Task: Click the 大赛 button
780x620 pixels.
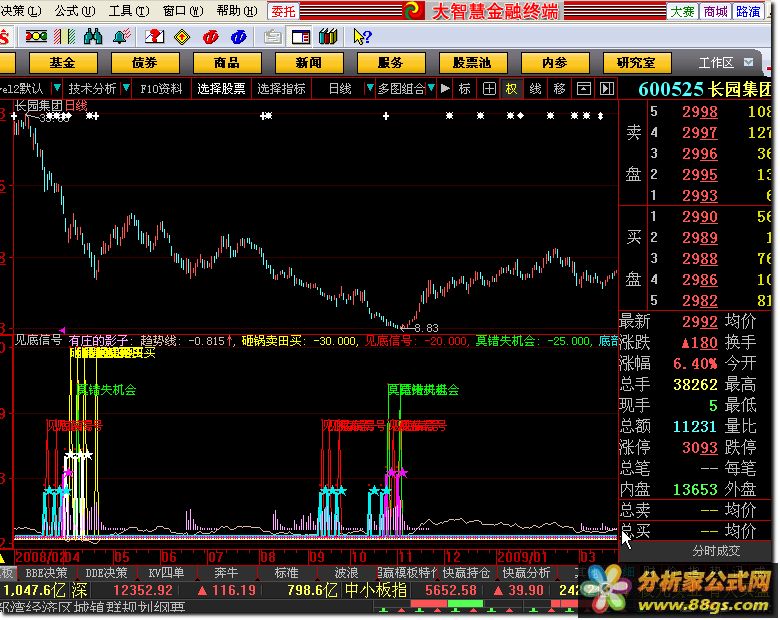Action: [682, 11]
